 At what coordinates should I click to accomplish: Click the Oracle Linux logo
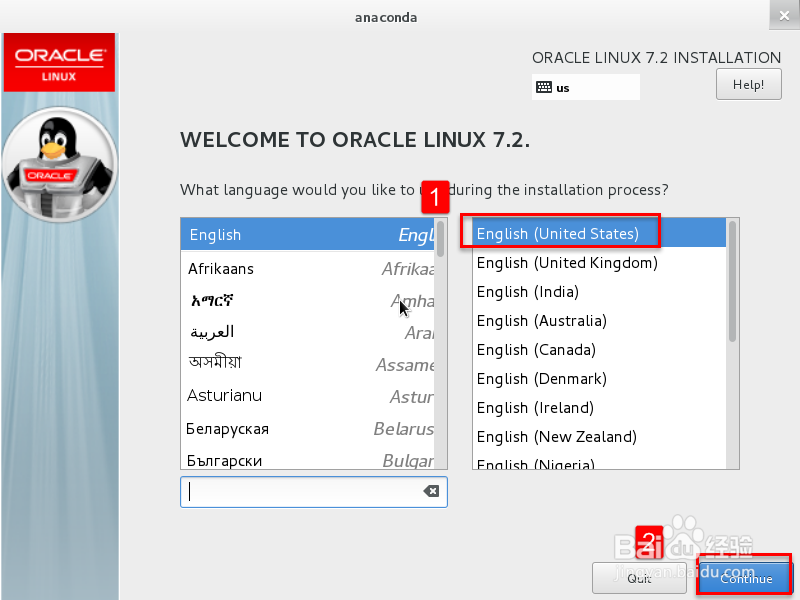[x=59, y=61]
